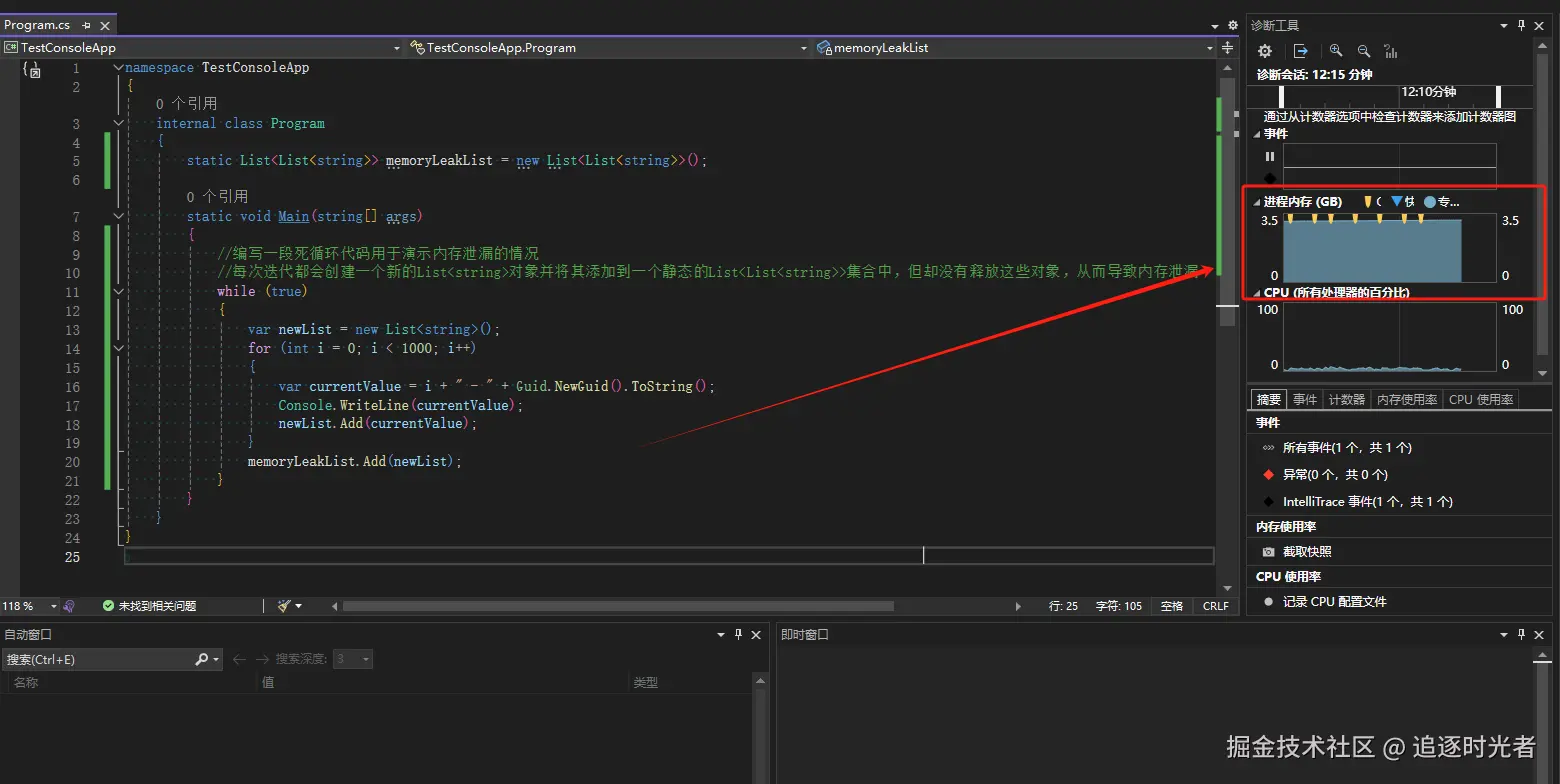Collapse the 事件 graph section

pos(1258,134)
